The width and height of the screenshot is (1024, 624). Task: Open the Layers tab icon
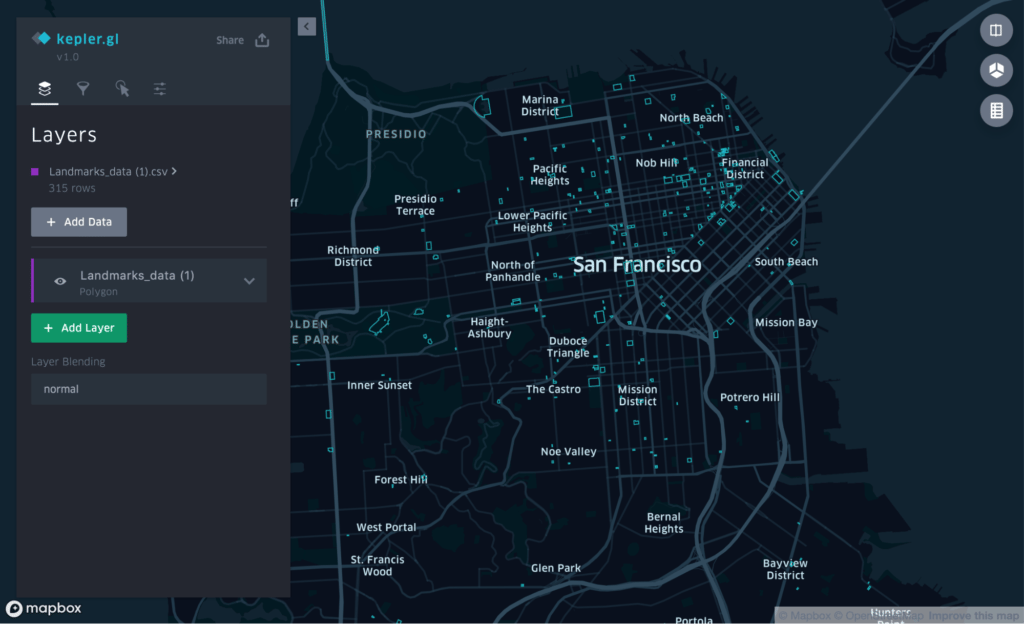tap(44, 88)
